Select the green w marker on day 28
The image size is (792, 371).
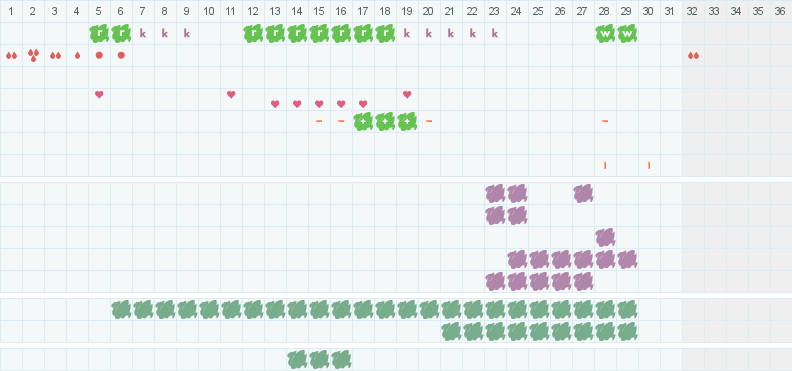click(605, 34)
